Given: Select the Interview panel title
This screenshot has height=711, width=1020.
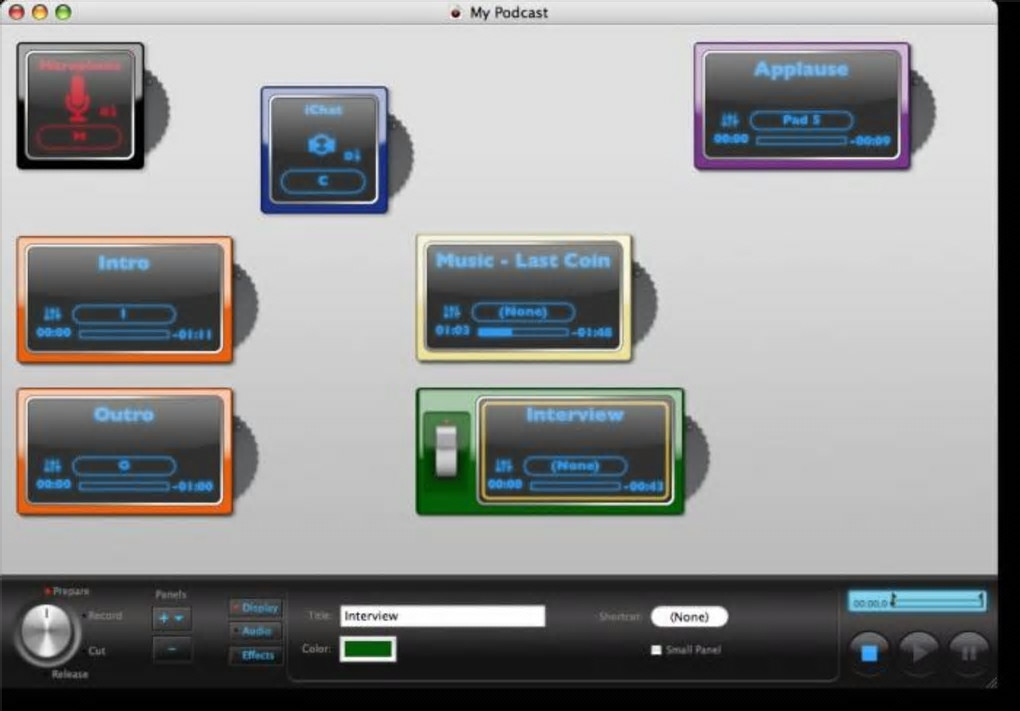Looking at the screenshot, I should click(575, 414).
